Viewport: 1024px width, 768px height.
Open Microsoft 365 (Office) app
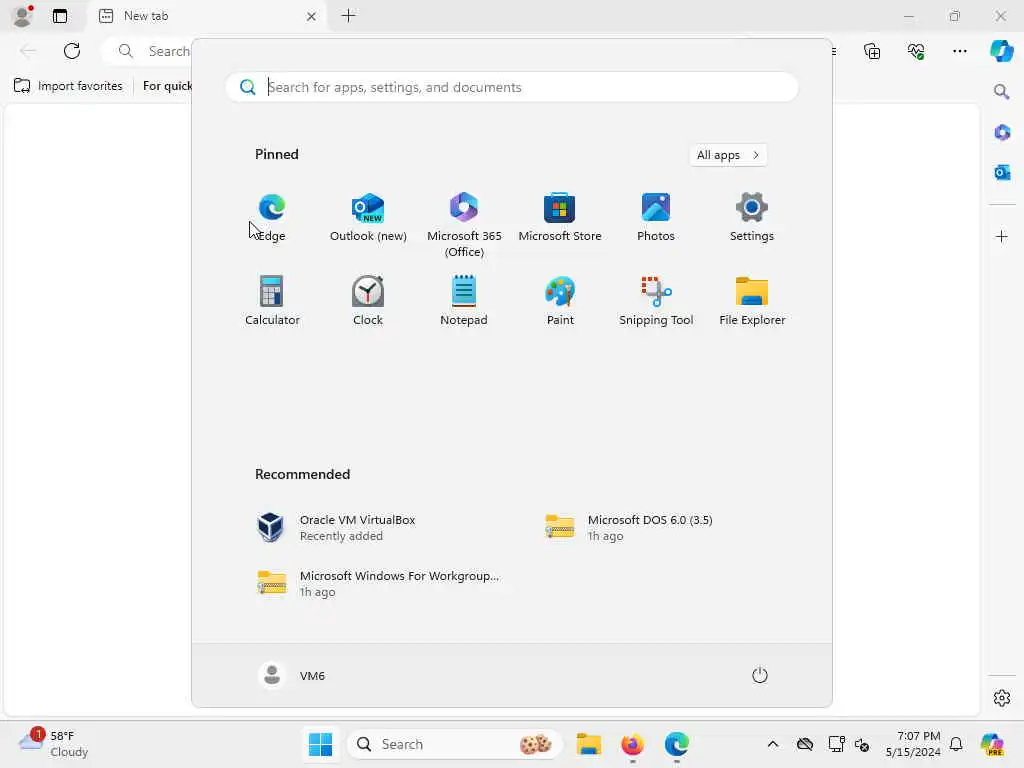point(464,225)
